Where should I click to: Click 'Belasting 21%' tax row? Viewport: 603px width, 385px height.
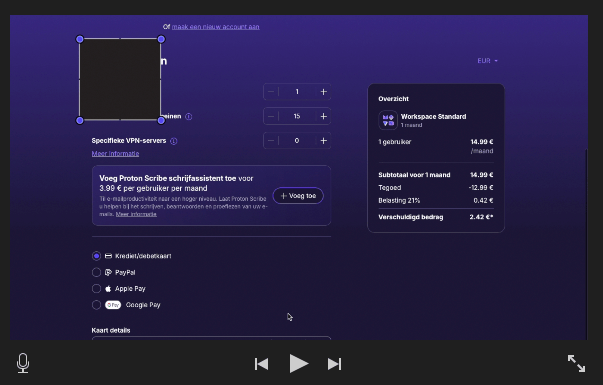[436, 200]
